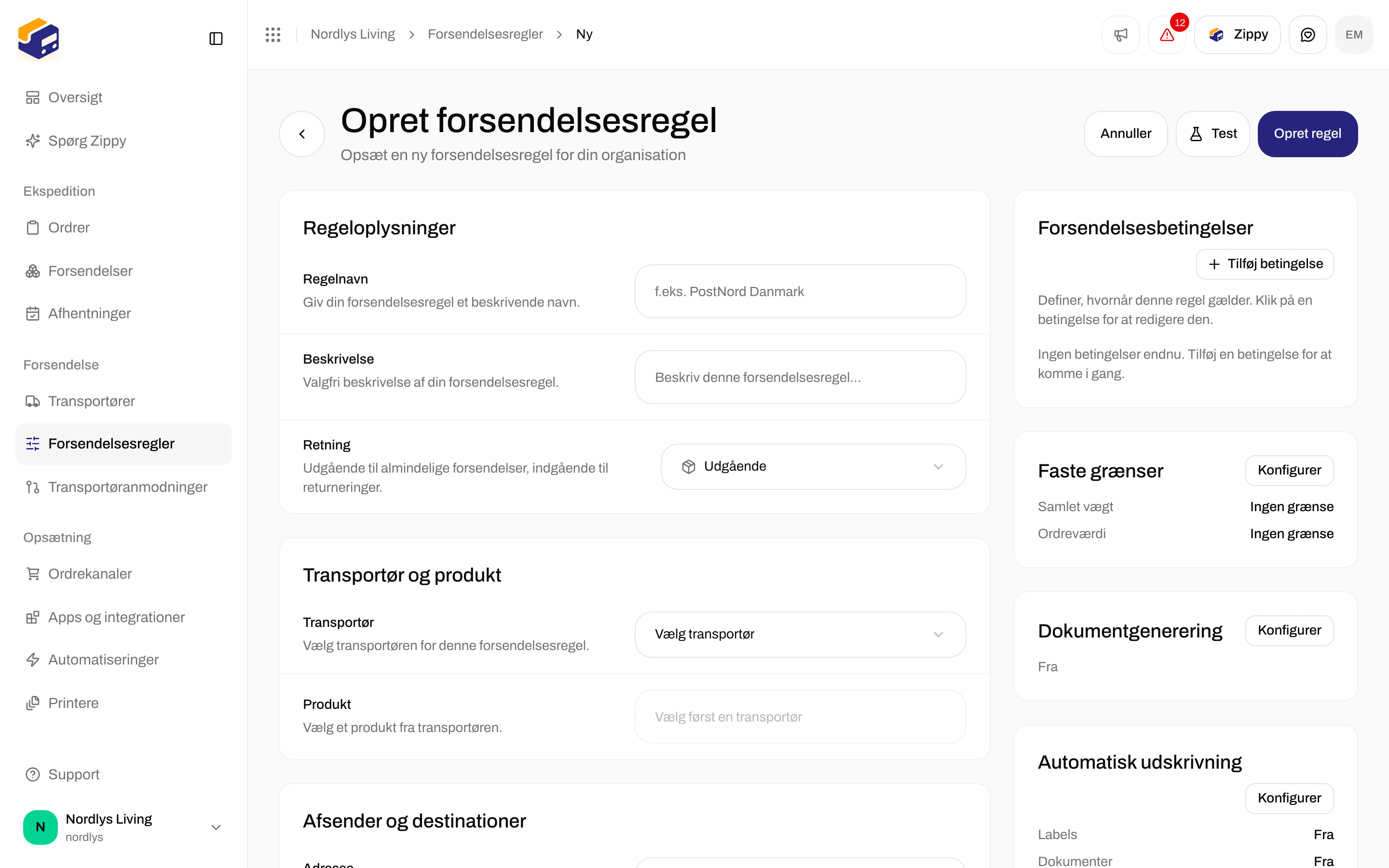The height and width of the screenshot is (868, 1389).
Task: Click the company logo in the sidebar
Action: [x=39, y=39]
